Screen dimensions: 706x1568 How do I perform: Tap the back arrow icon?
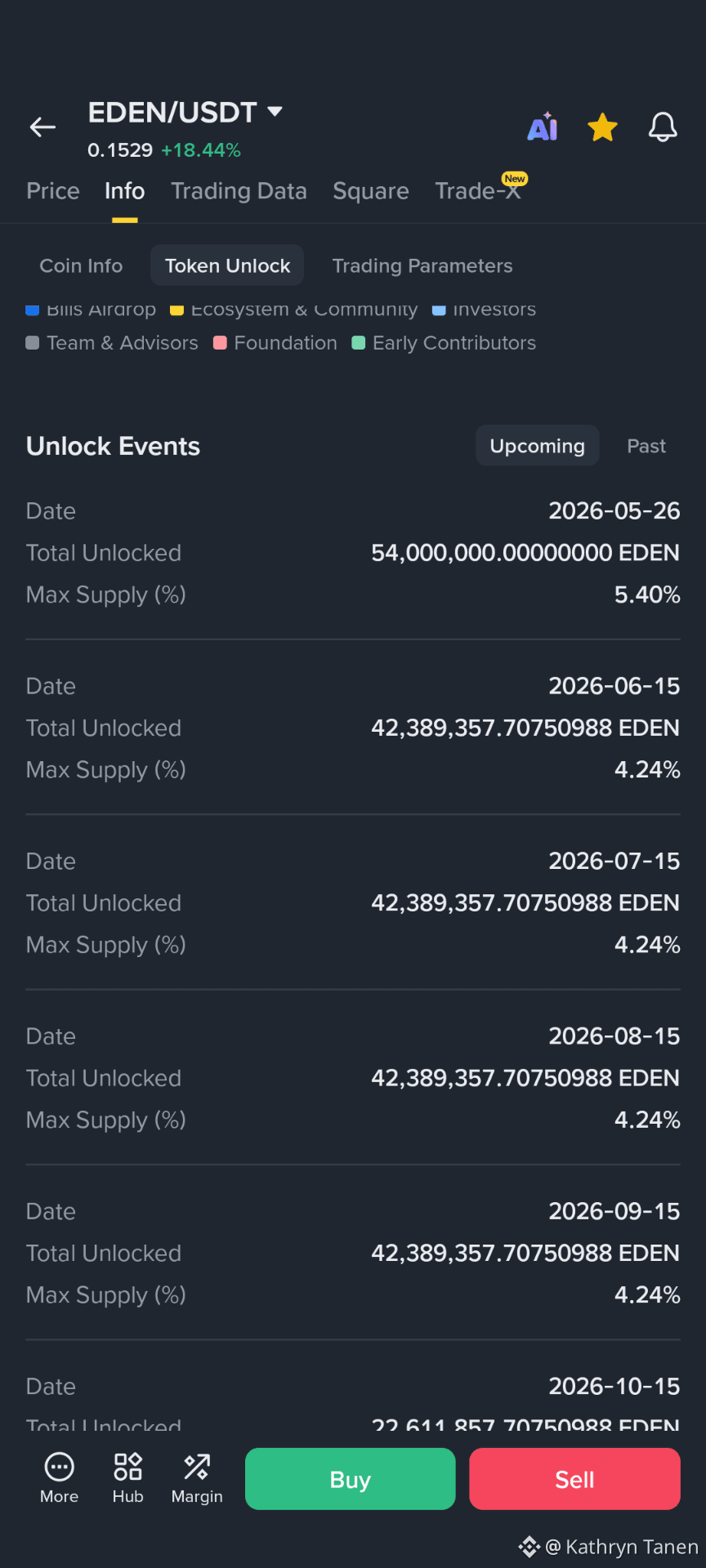coord(42,127)
